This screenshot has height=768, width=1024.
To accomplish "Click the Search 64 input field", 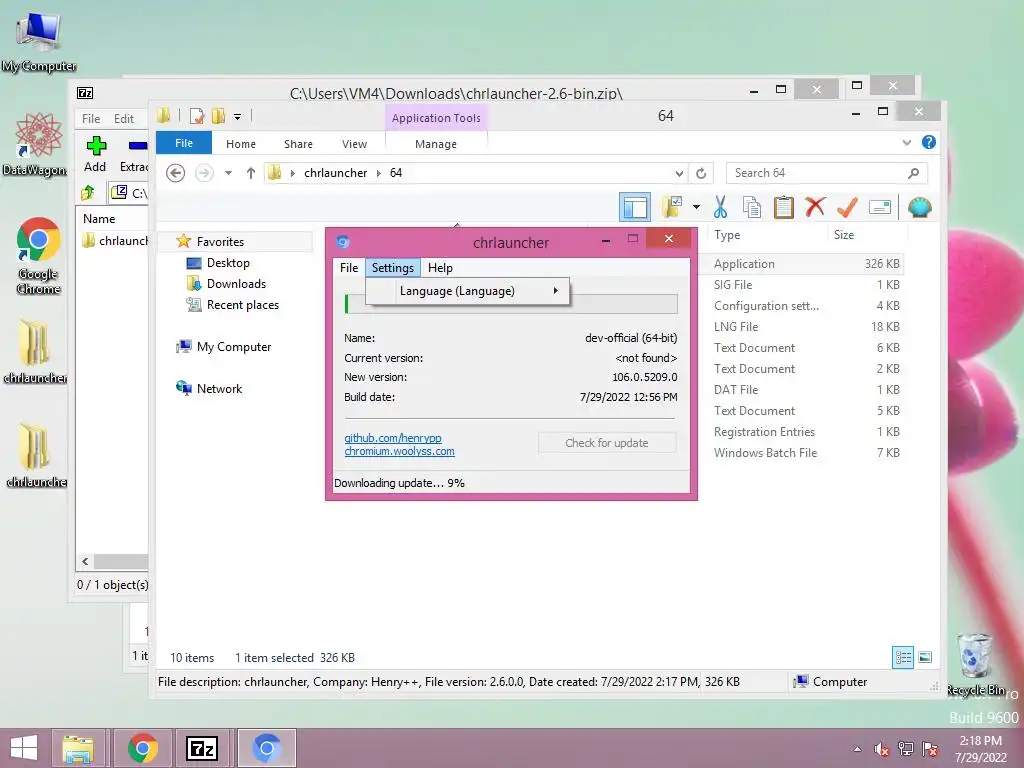I will coord(816,173).
